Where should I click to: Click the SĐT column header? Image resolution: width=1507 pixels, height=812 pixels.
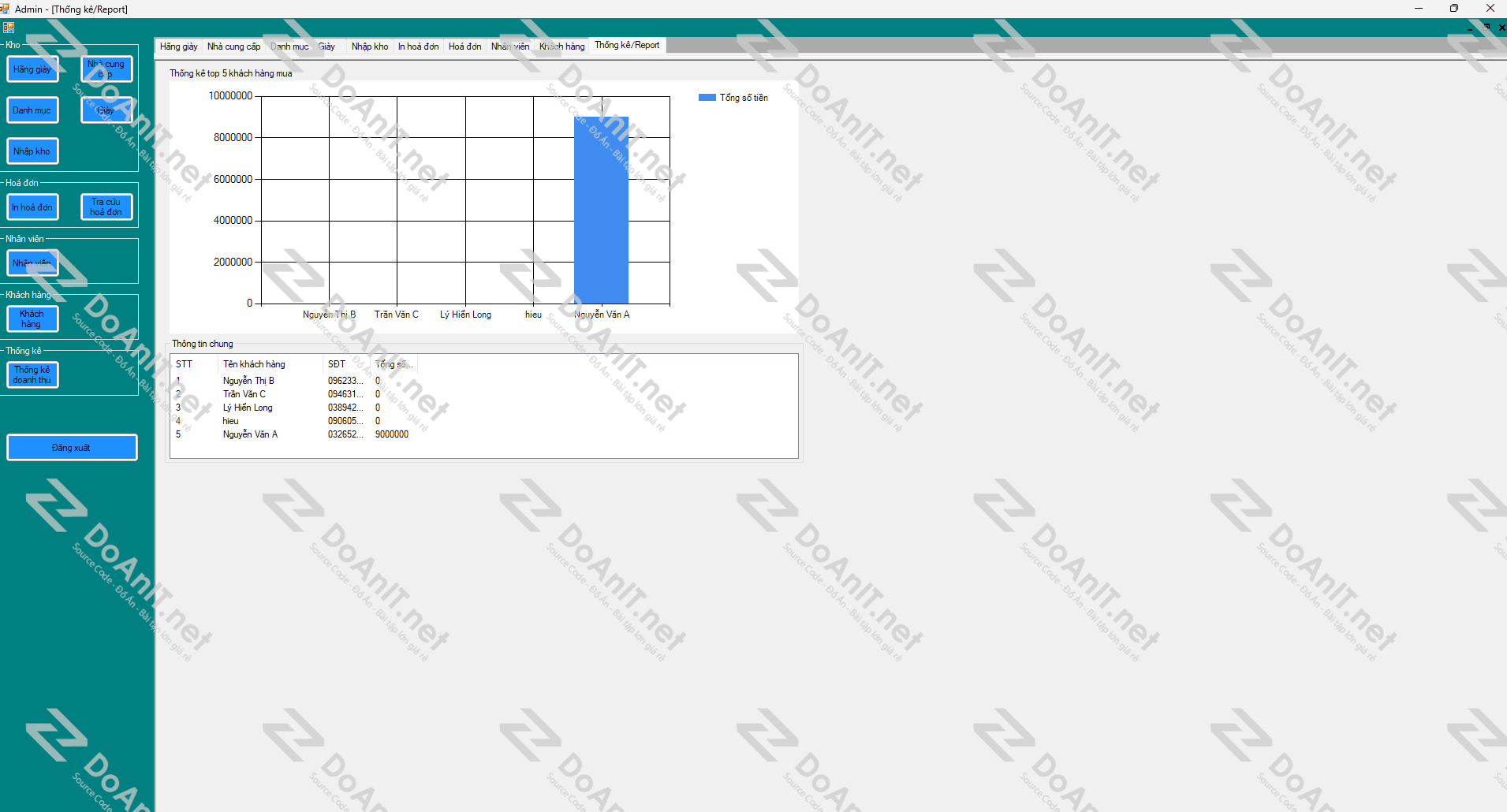point(347,364)
